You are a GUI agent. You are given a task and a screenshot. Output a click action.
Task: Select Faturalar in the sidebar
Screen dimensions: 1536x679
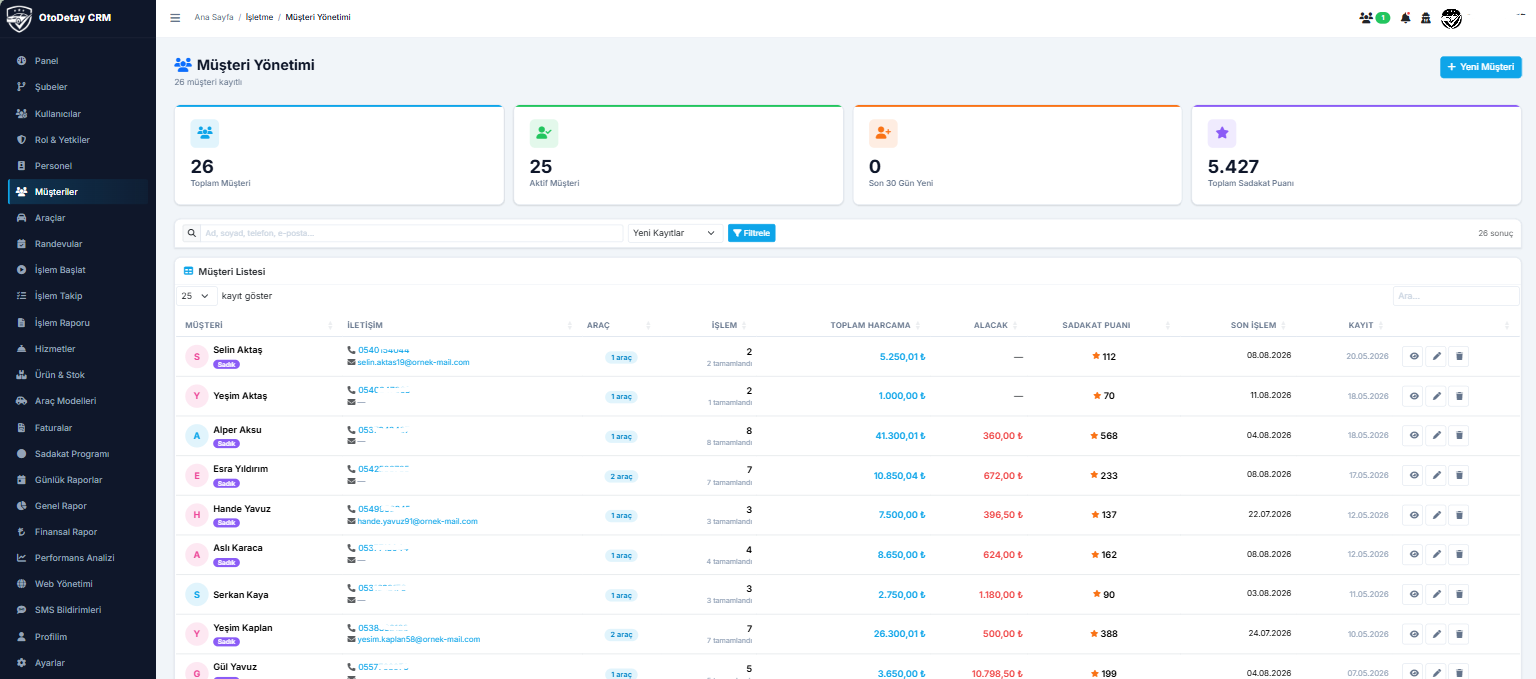tap(78, 427)
